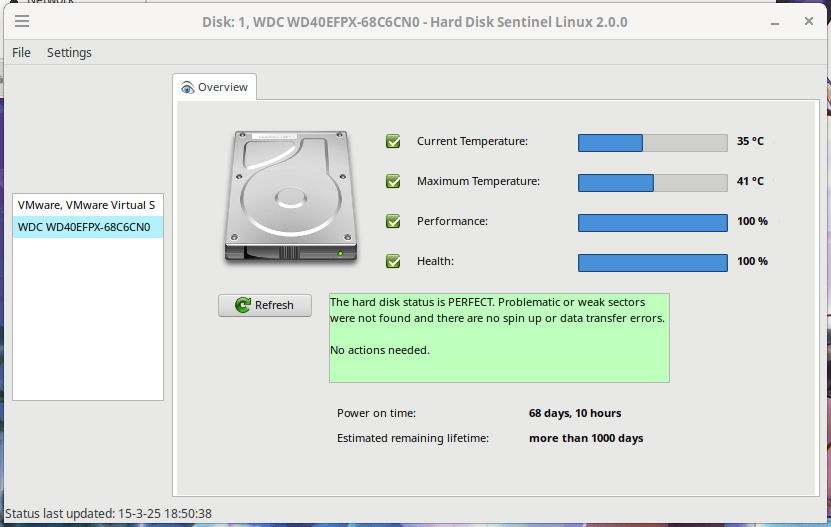Viewport: 831px width, 527px height.
Task: Open the hamburger menu in the title bar
Action: tap(22, 21)
